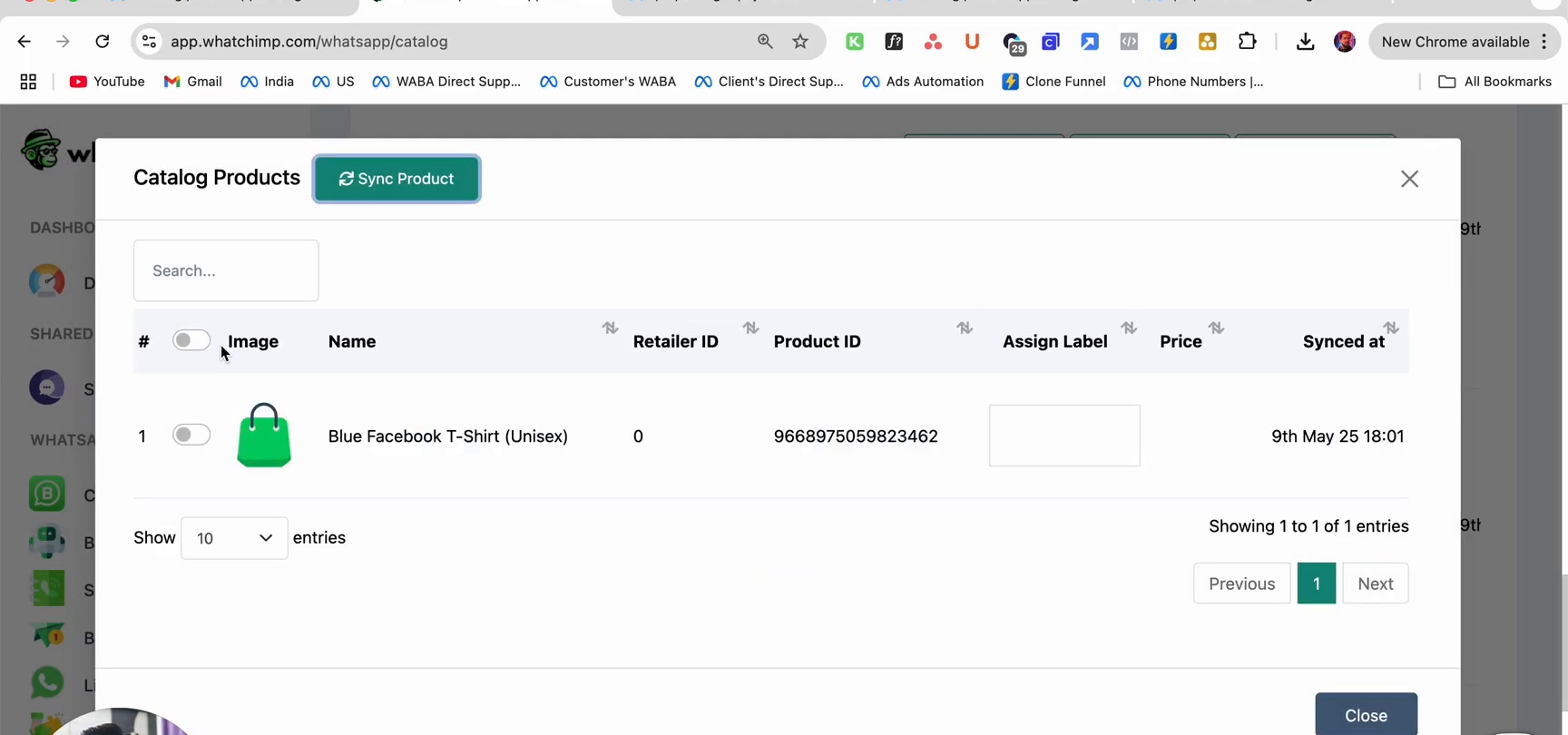Open the Assign Label box for the T-Shirt
Image resolution: width=1568 pixels, height=735 pixels.
click(1064, 436)
